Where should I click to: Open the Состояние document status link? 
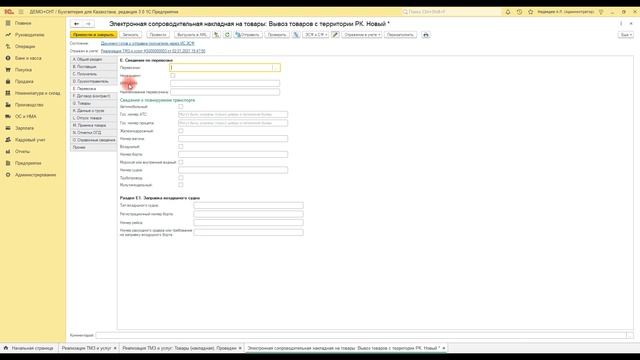pyautogui.click(x=147, y=43)
